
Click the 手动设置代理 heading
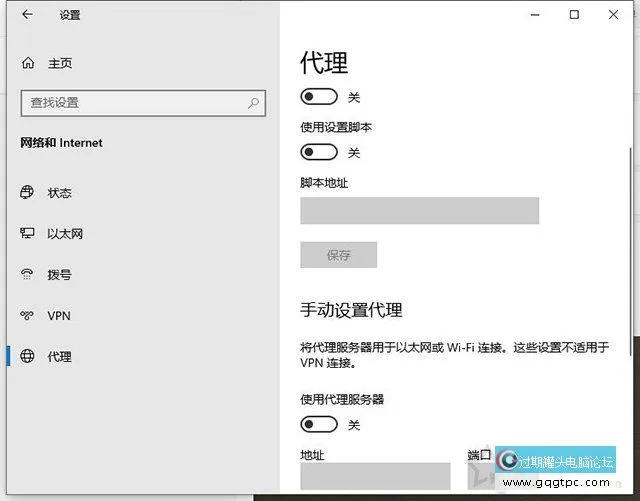coord(351,310)
